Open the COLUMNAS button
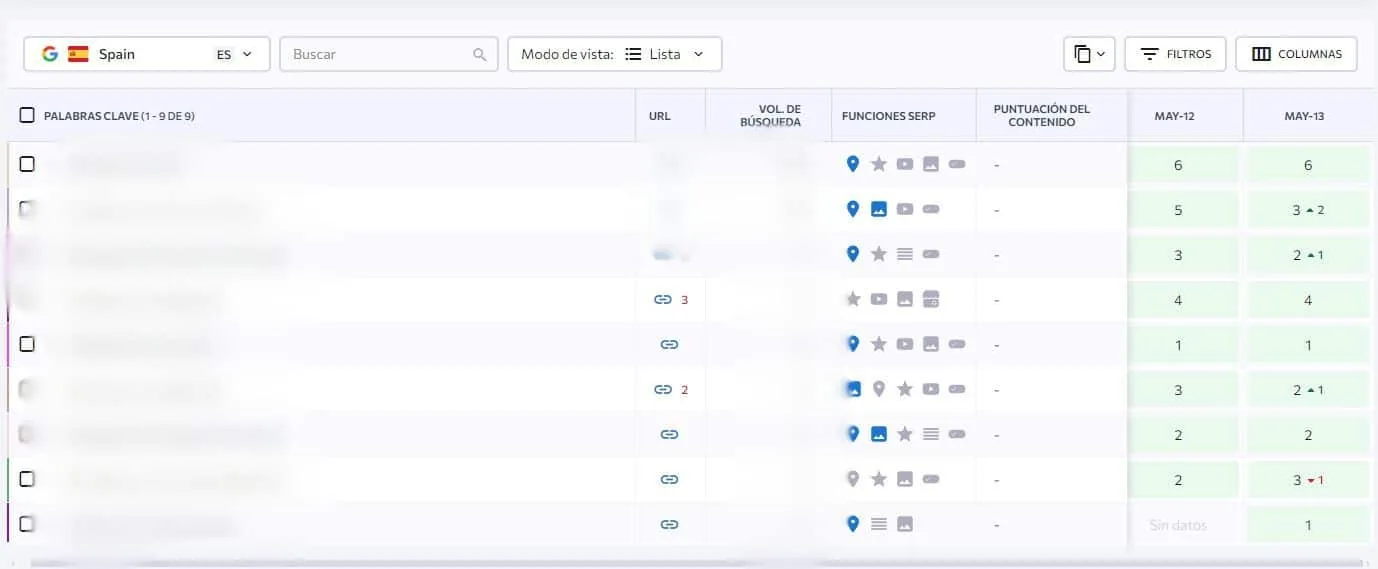This screenshot has height=569, width=1378. point(1297,54)
